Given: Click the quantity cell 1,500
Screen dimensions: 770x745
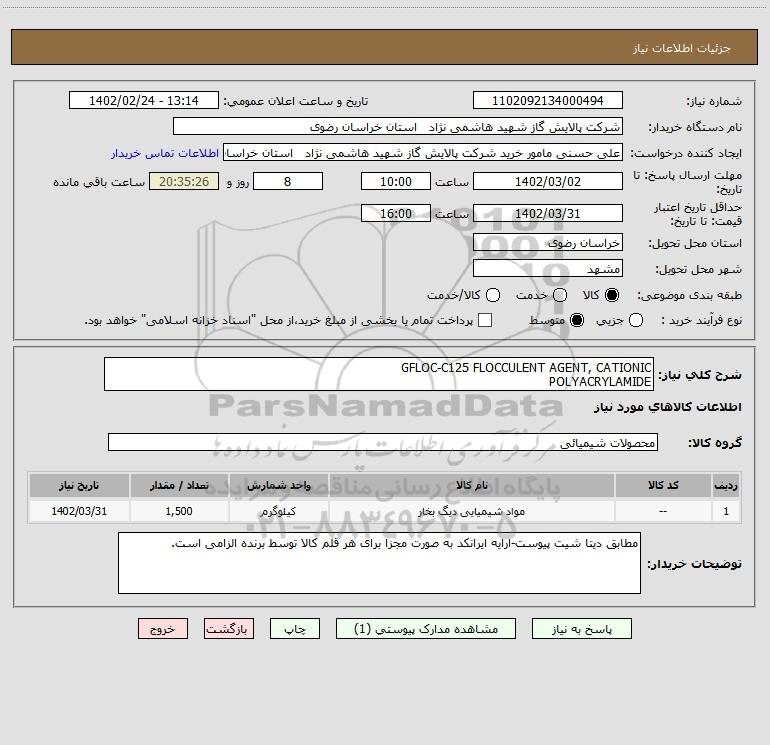Looking at the screenshot, I should click(179, 511).
